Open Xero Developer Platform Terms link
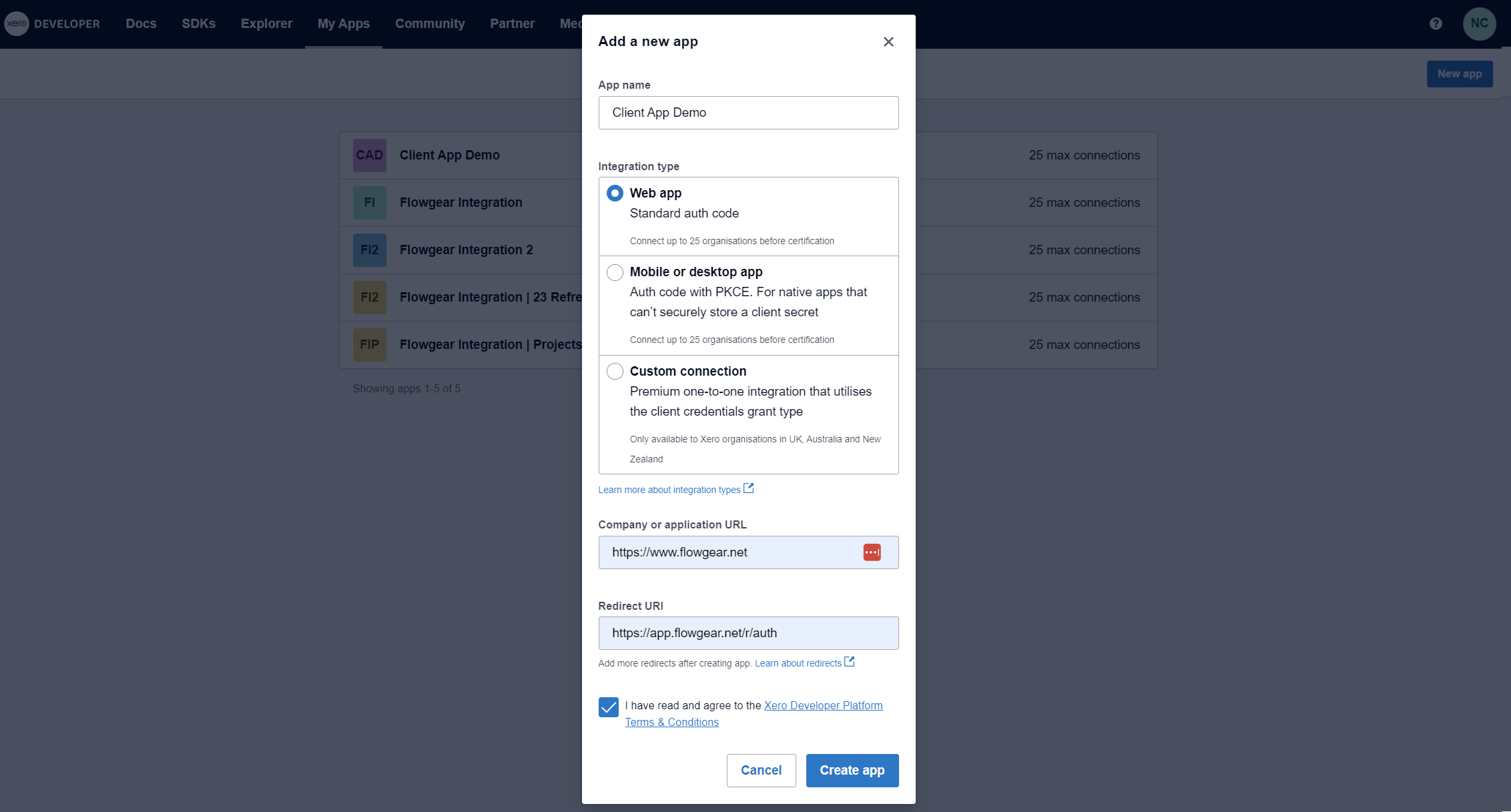 click(x=823, y=706)
